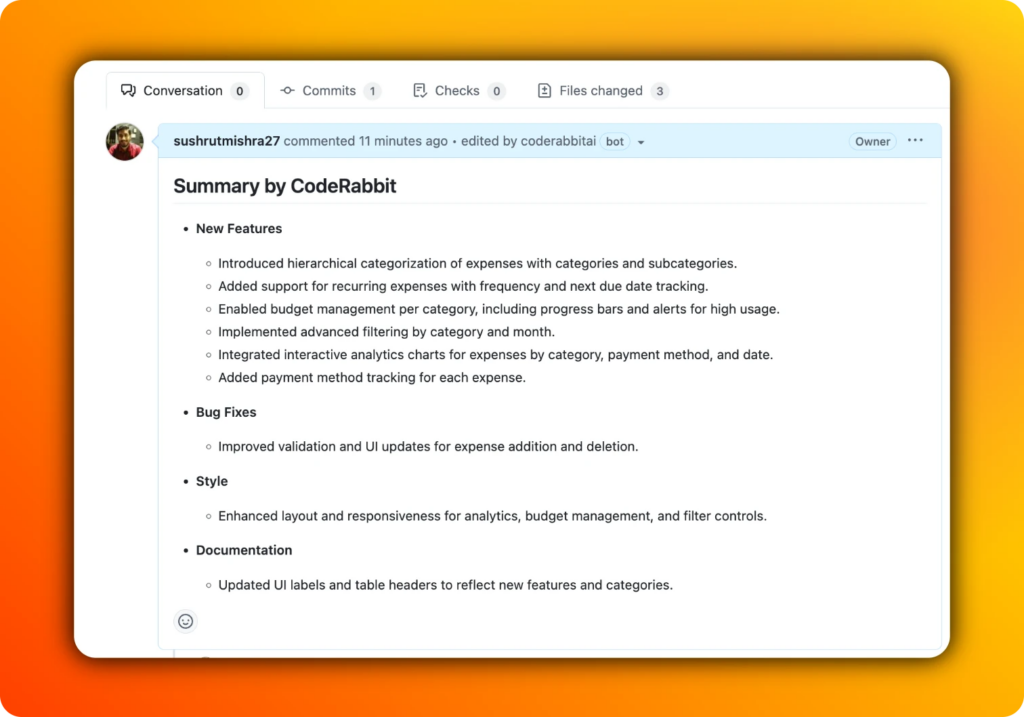Open comment options via the three-dot dropdown
The width and height of the screenshot is (1024, 717).
(914, 141)
